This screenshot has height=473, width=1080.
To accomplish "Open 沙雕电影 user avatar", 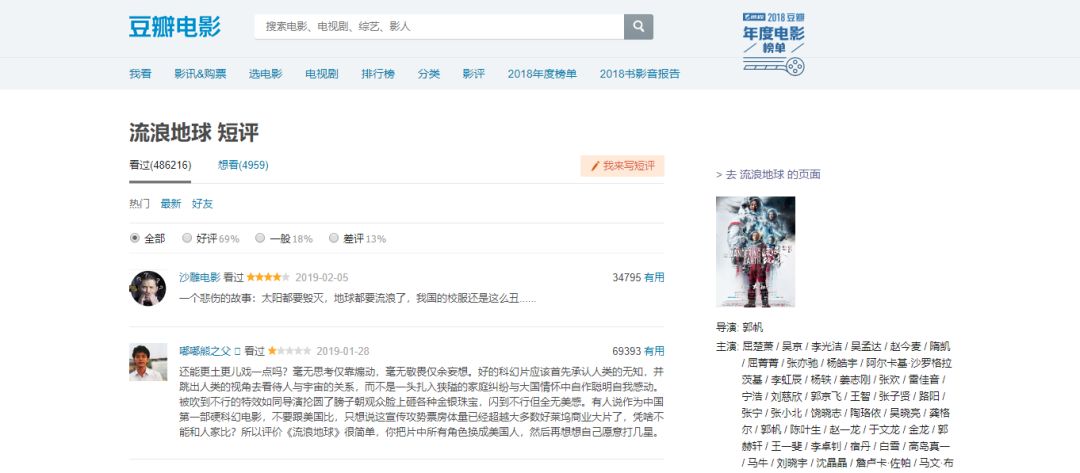I will point(147,288).
